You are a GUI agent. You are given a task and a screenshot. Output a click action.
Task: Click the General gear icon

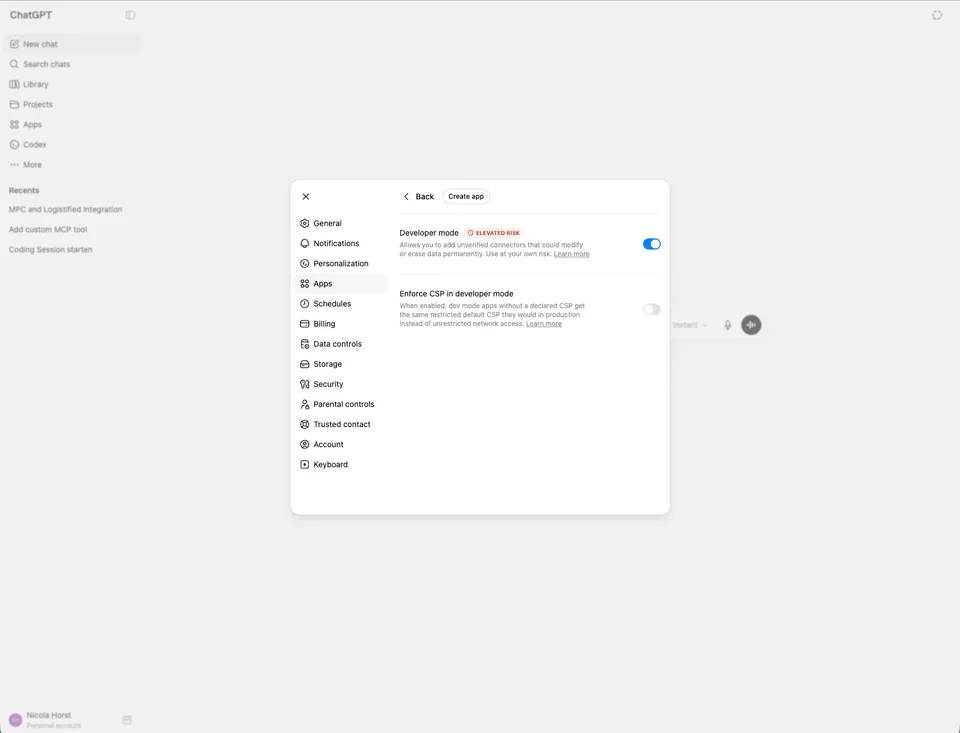click(x=304, y=224)
